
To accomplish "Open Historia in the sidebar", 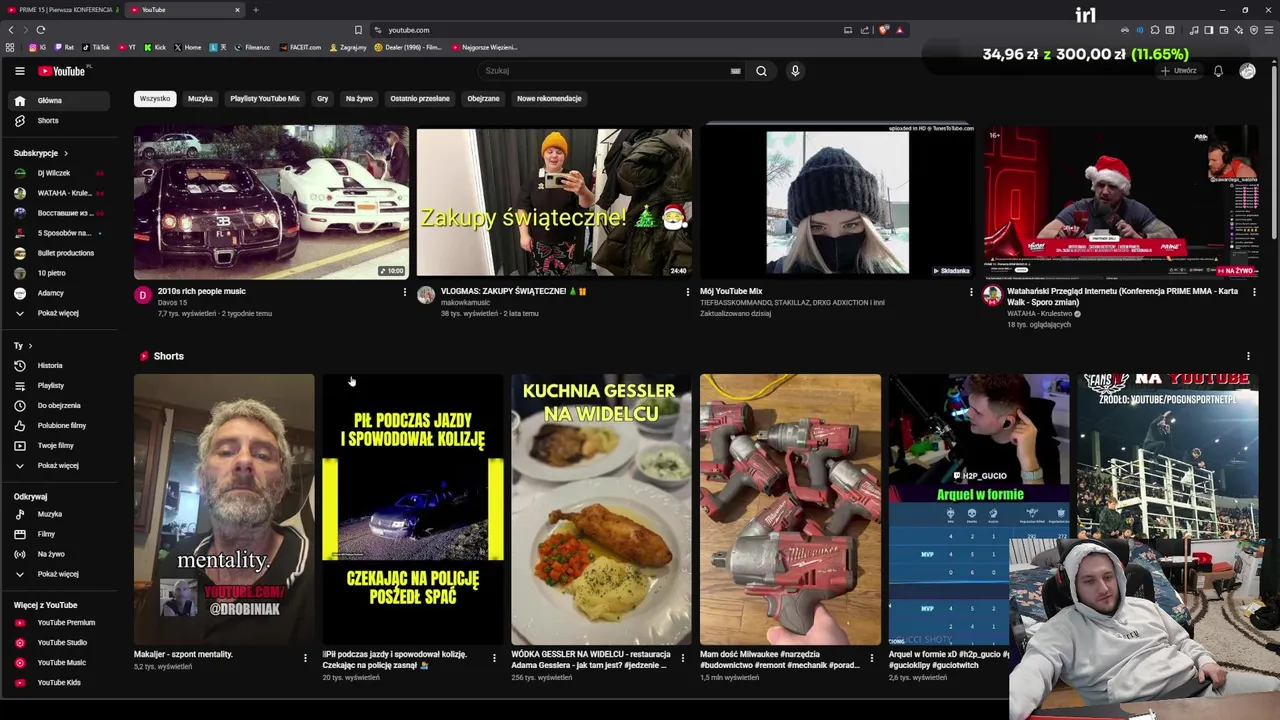I will (x=59, y=365).
